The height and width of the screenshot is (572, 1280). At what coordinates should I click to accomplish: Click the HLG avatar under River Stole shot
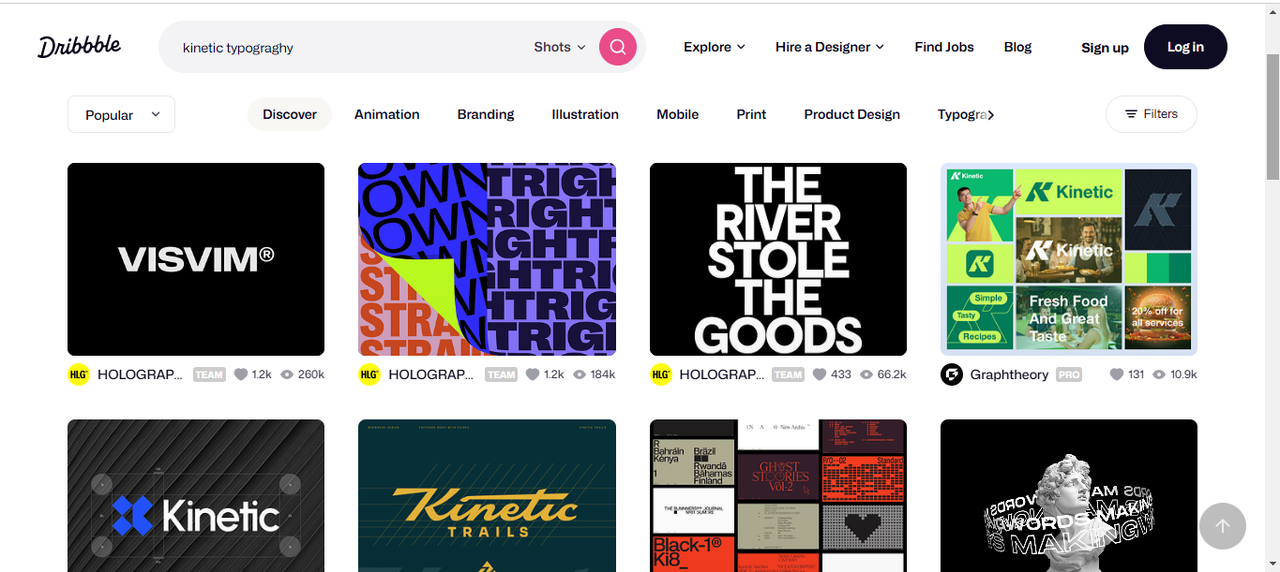tap(661, 374)
